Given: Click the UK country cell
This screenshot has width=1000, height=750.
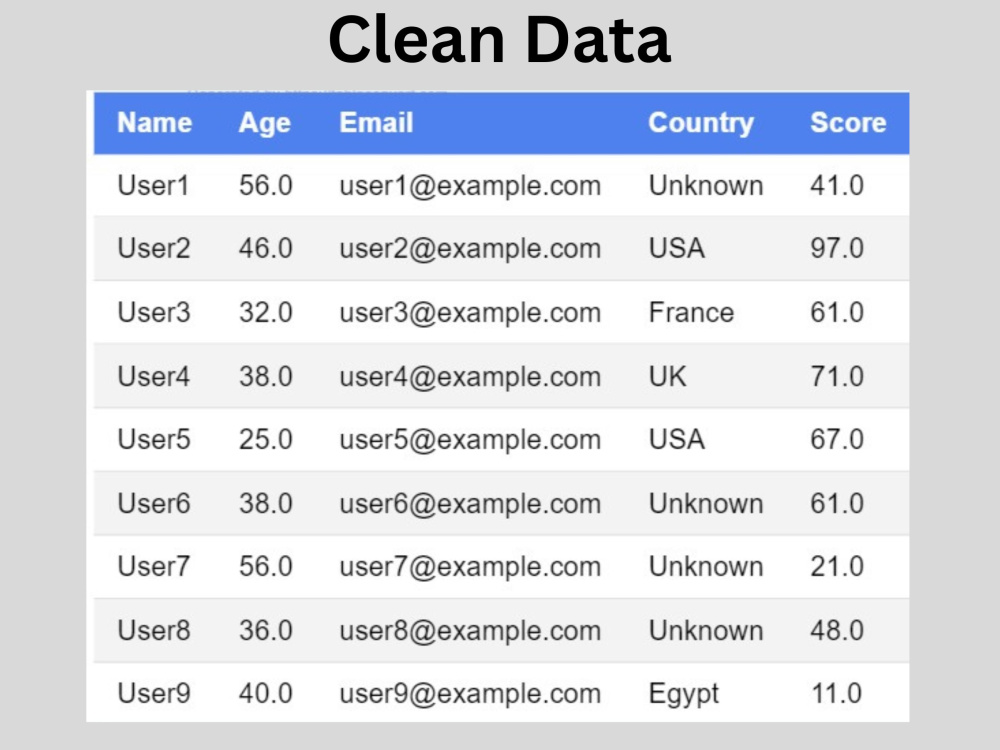Looking at the screenshot, I should (667, 376).
